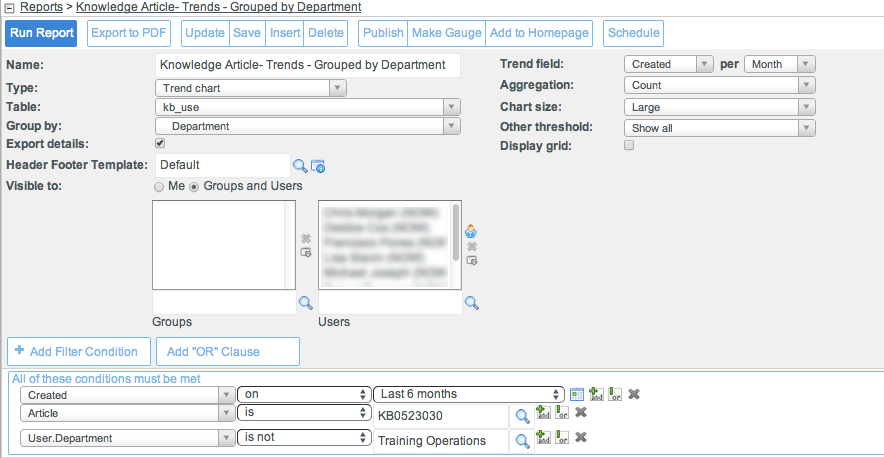Image resolution: width=884 pixels, height=458 pixels.
Task: Click Export to PDF button
Action: [129, 33]
